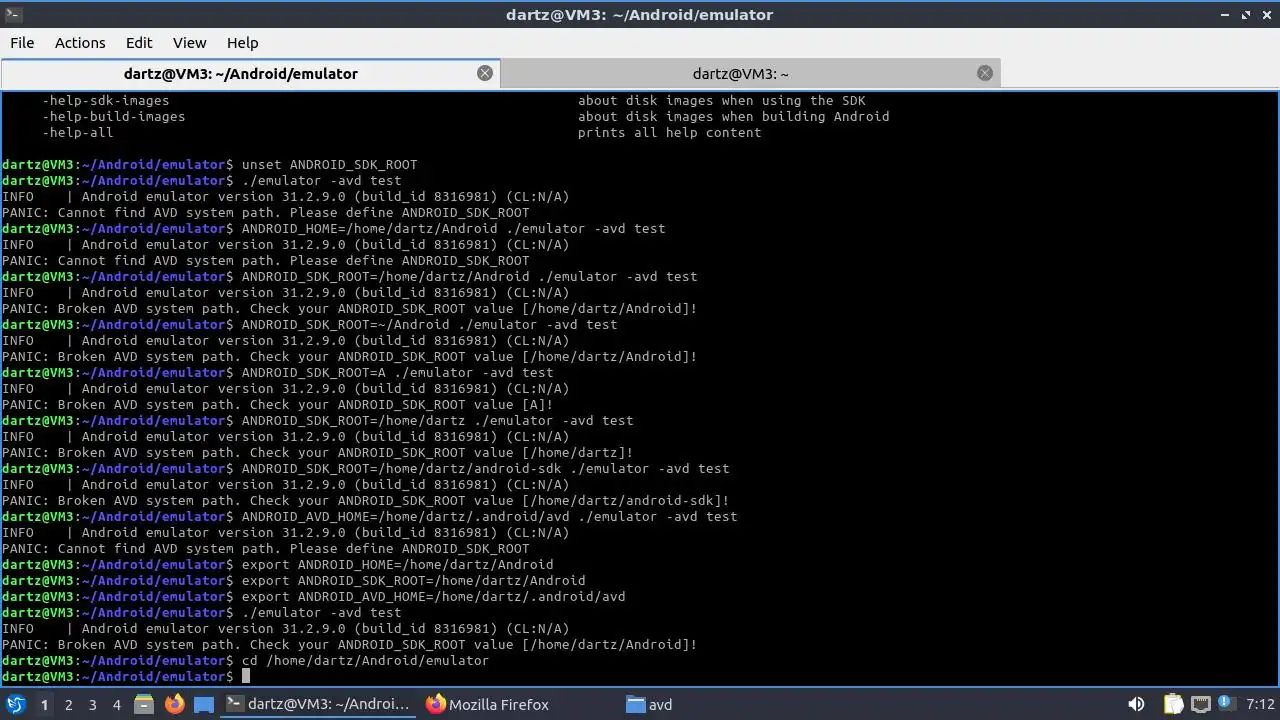Open the View menu
This screenshot has height=720, width=1280.
[x=189, y=43]
